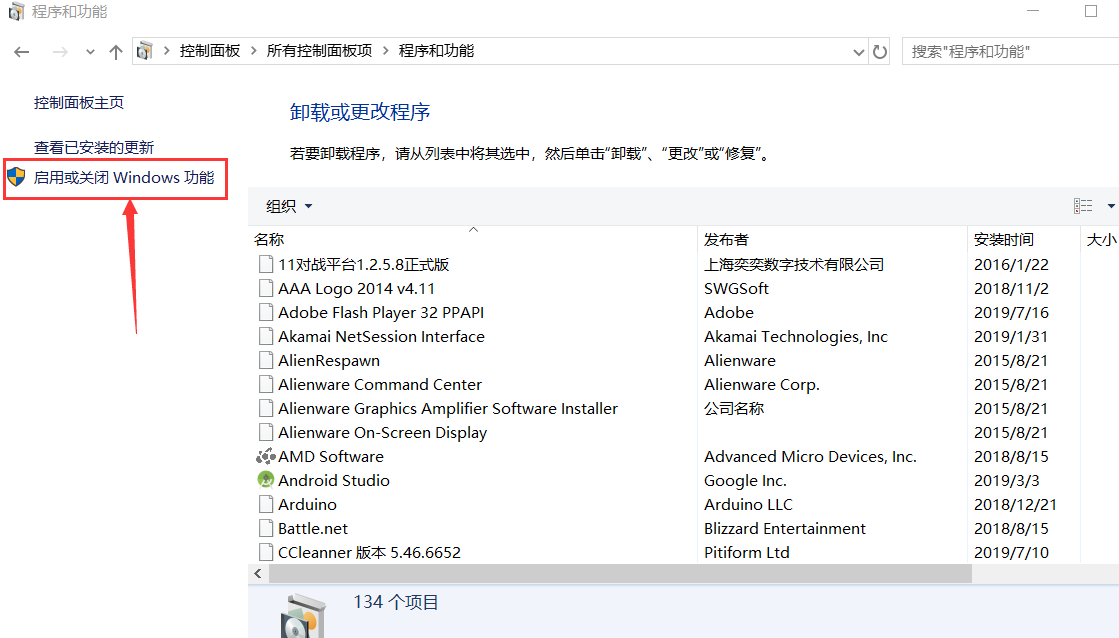This screenshot has width=1119, height=638.
Task: Click install date 2016/1/22
Action: tap(1011, 265)
